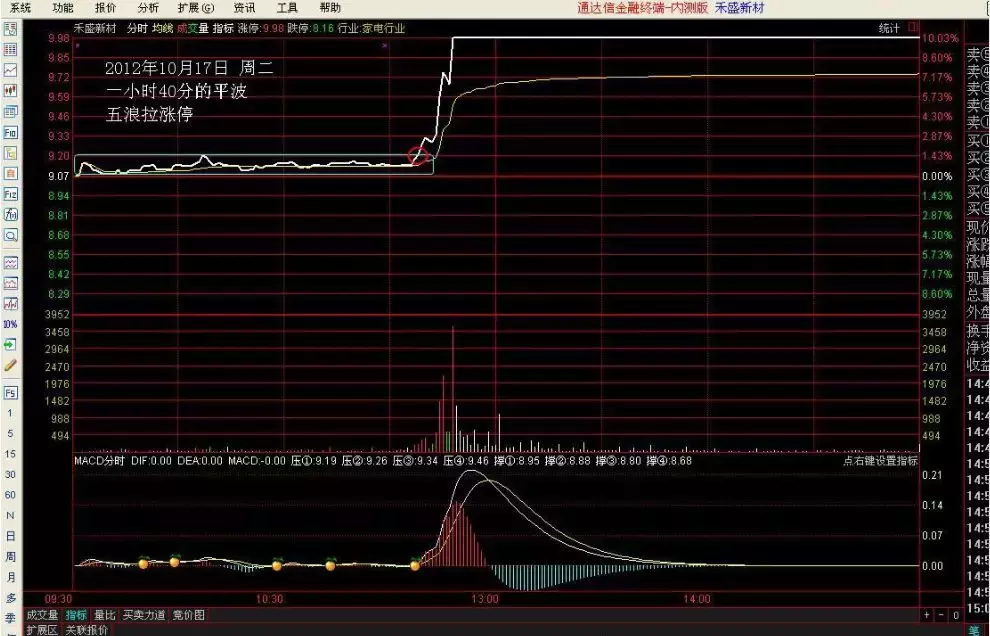Click the minus zoom button at bottom right
Image resolution: width=990 pixels, height=636 pixels.
click(x=941, y=615)
